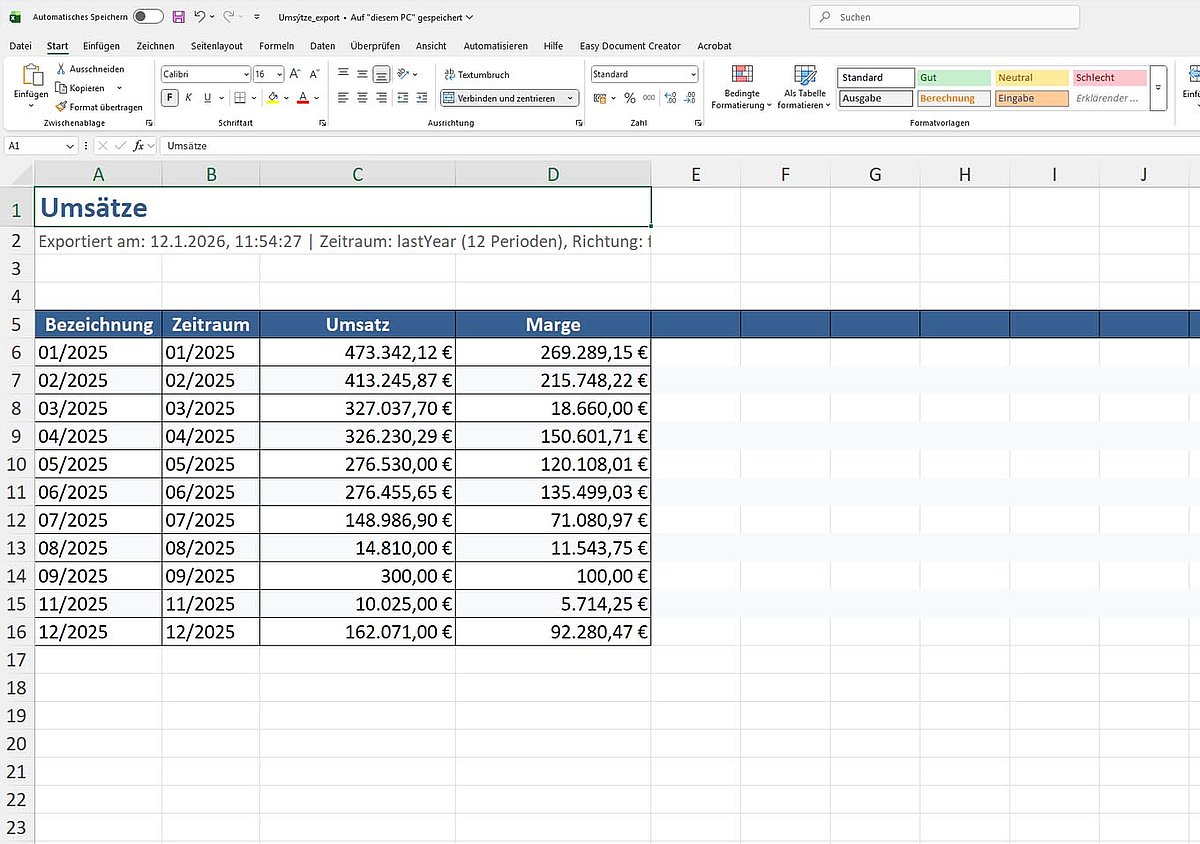Click Verbinden und zentrieren button
The image size is (1200, 844).
[x=503, y=98]
